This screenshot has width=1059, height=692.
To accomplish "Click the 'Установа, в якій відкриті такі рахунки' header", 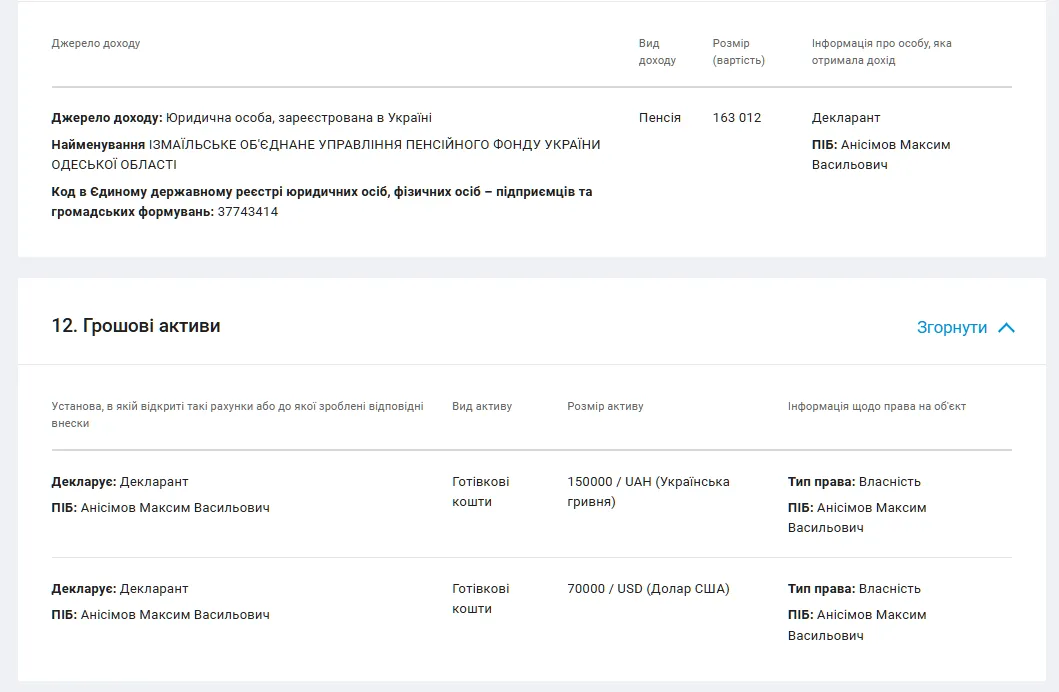I will click(237, 415).
